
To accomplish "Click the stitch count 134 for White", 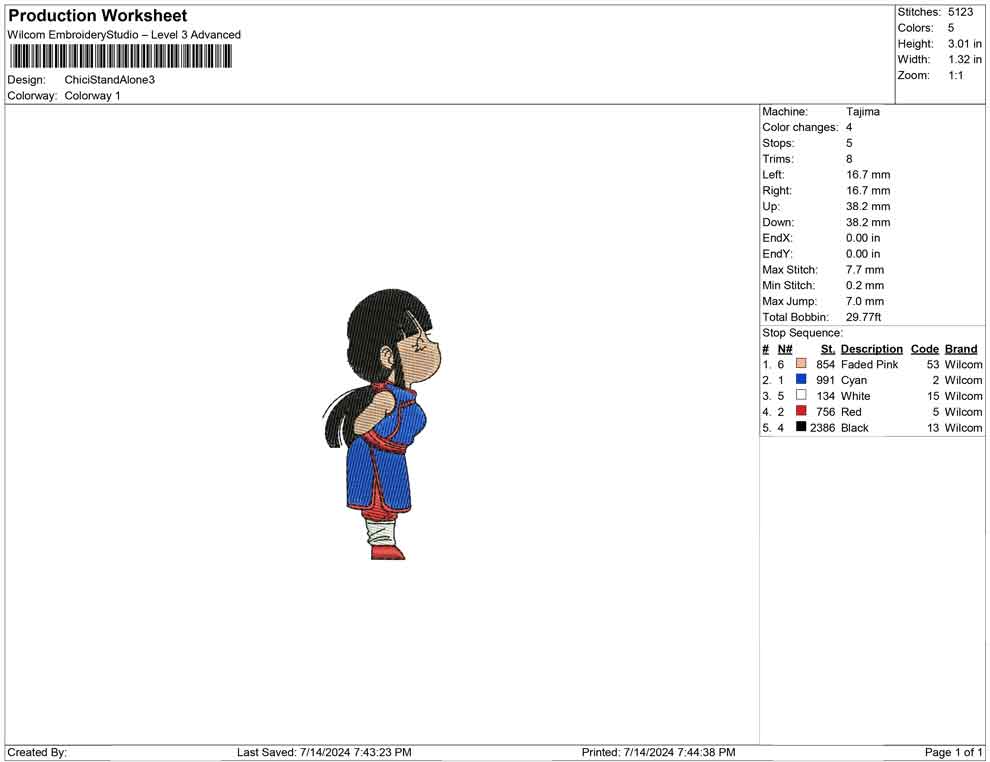I will [825, 396].
